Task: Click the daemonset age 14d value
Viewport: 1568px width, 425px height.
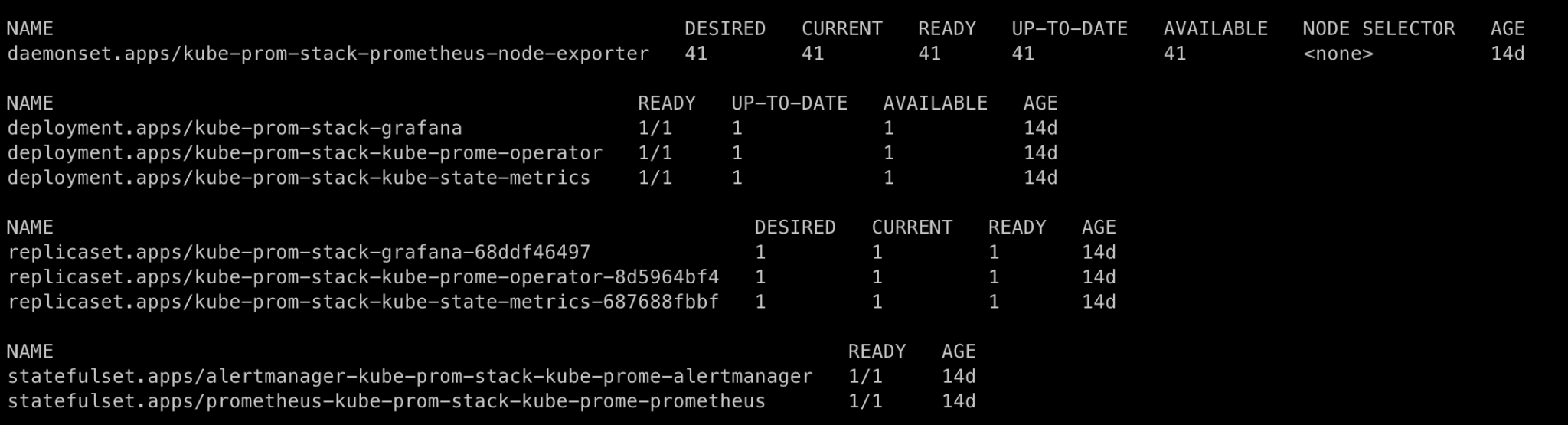Action: click(1508, 54)
